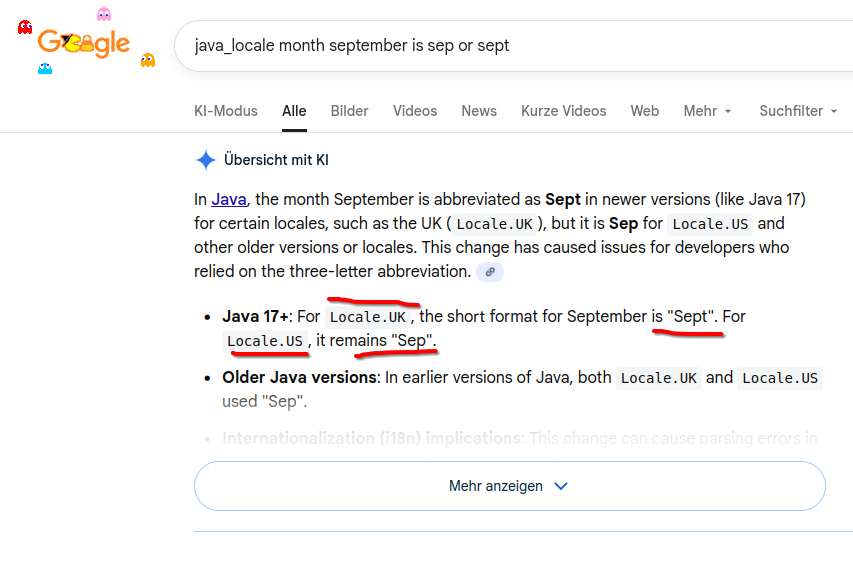Click the red ghost in the doodle
This screenshot has height=567, width=853.
point(25,27)
